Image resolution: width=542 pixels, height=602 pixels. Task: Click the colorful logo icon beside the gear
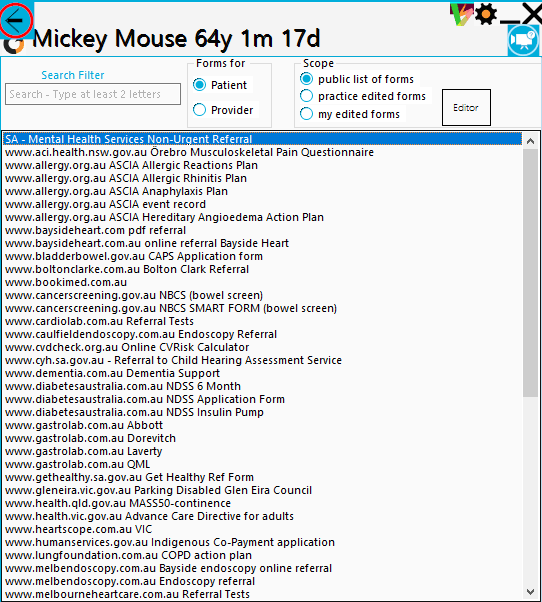[x=462, y=14]
